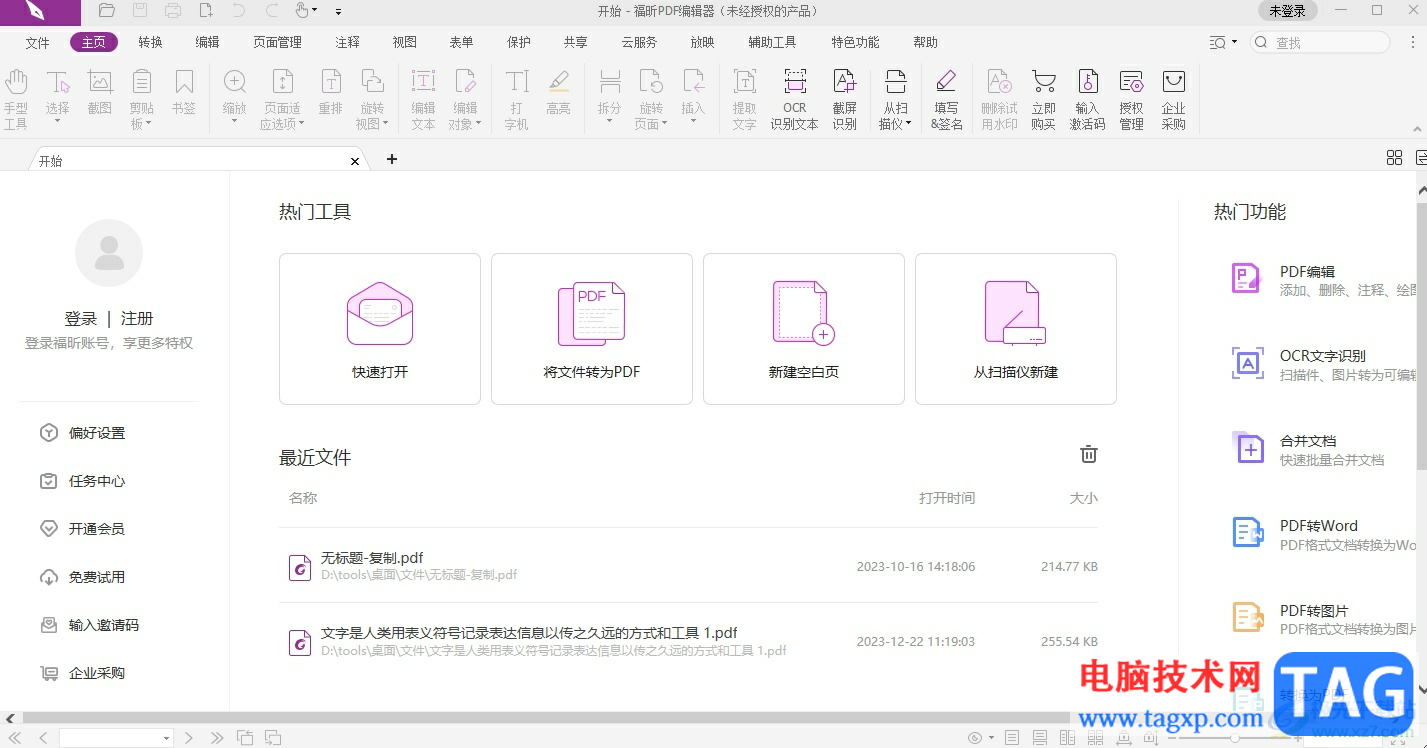The width and height of the screenshot is (1427, 748).
Task: Switch to thumbnail grid view icon
Action: pyautogui.click(x=1394, y=158)
